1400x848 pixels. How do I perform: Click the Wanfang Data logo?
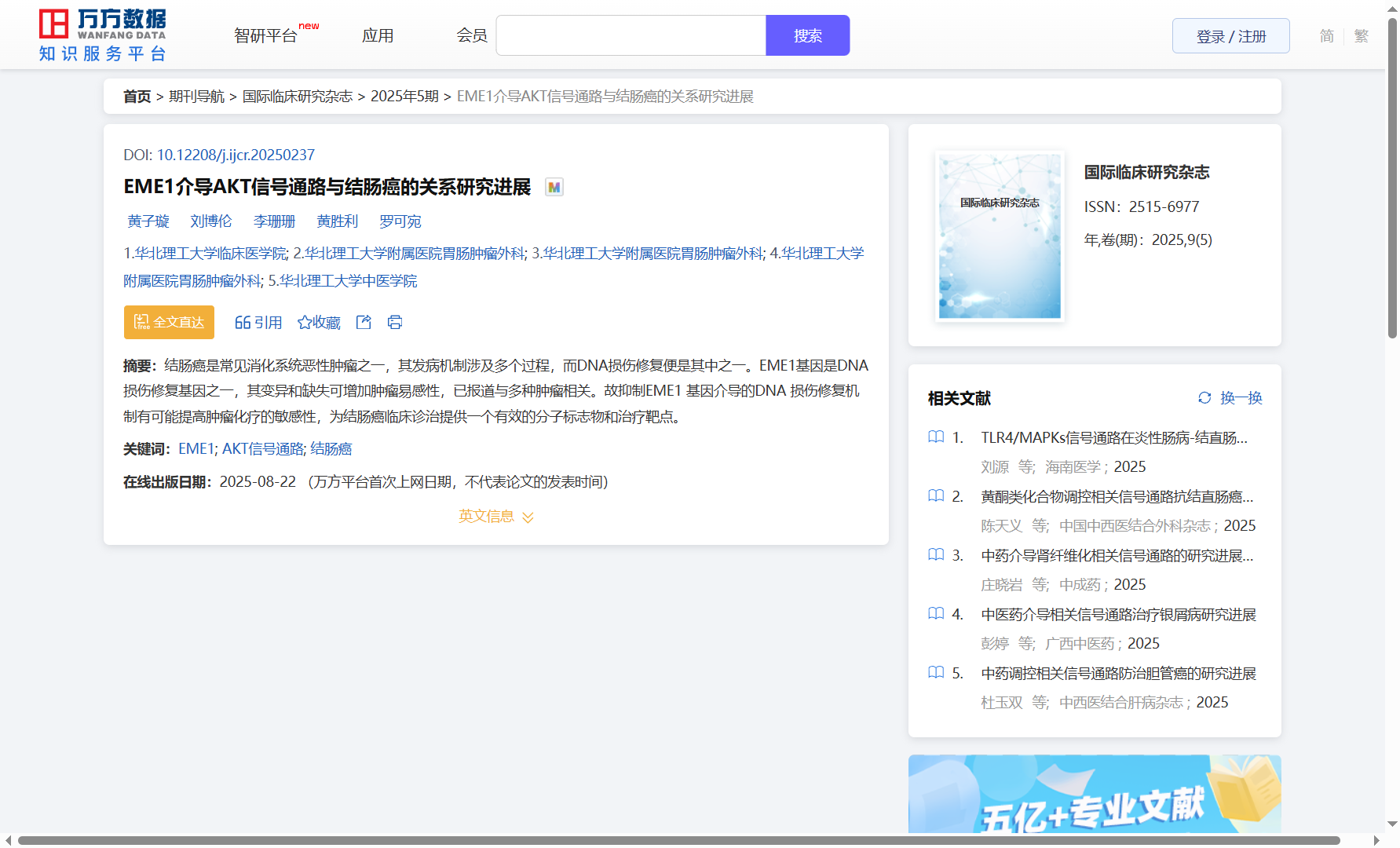pos(103,35)
